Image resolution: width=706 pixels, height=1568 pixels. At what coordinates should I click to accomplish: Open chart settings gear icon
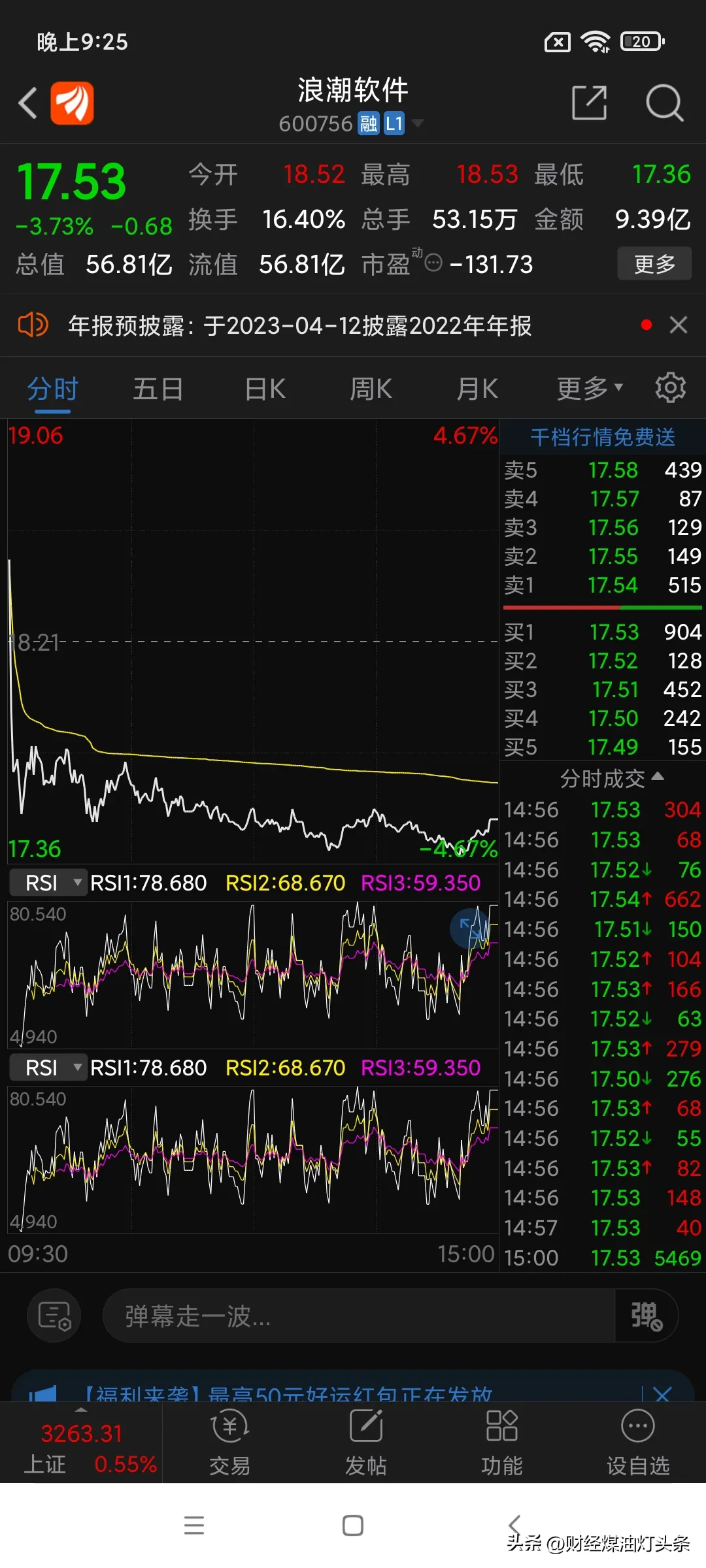click(671, 388)
